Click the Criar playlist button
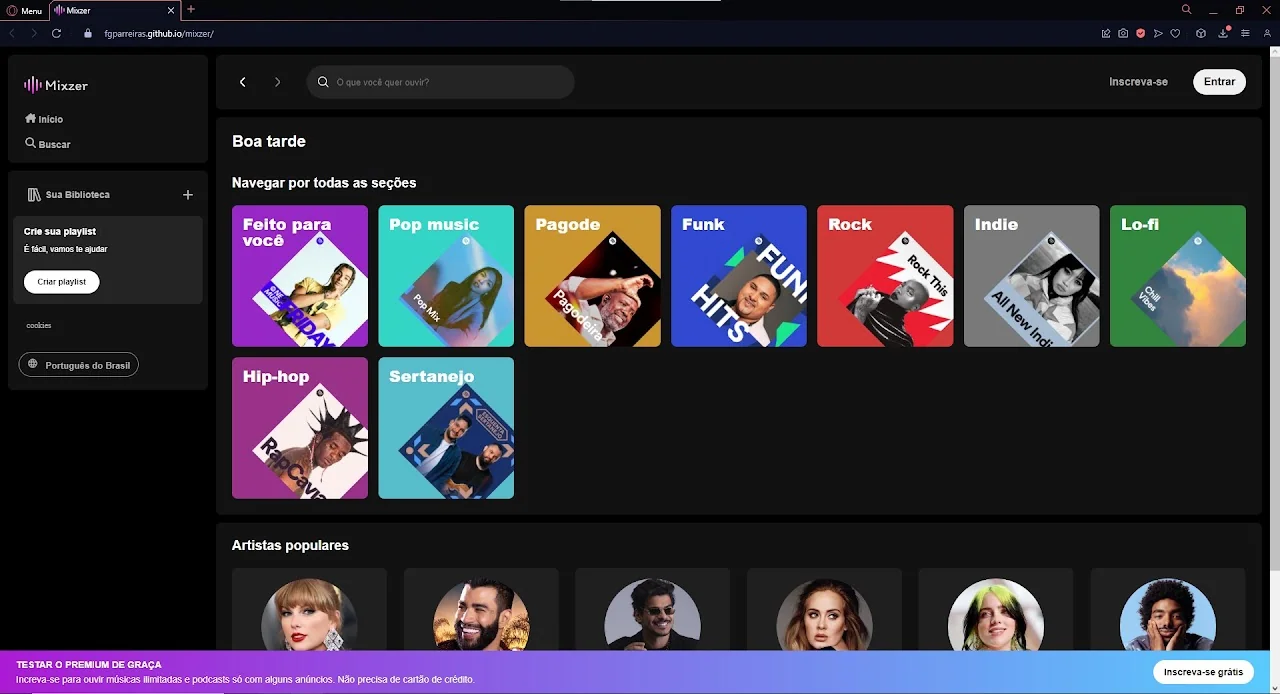1280x694 pixels. pyautogui.click(x=61, y=282)
